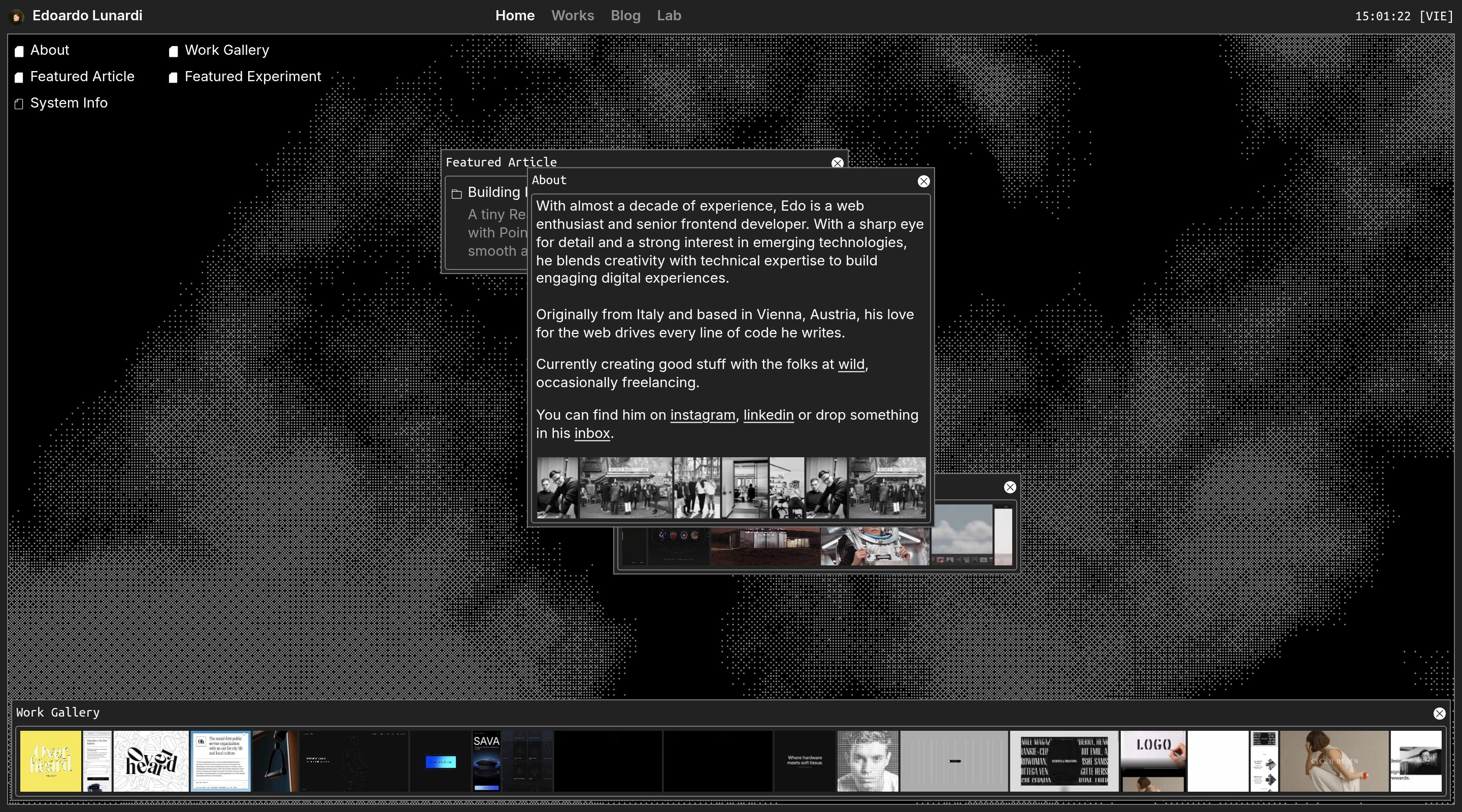Open the yellow Overheard gallery thumbnail
The width and height of the screenshot is (1462, 812).
click(51, 760)
